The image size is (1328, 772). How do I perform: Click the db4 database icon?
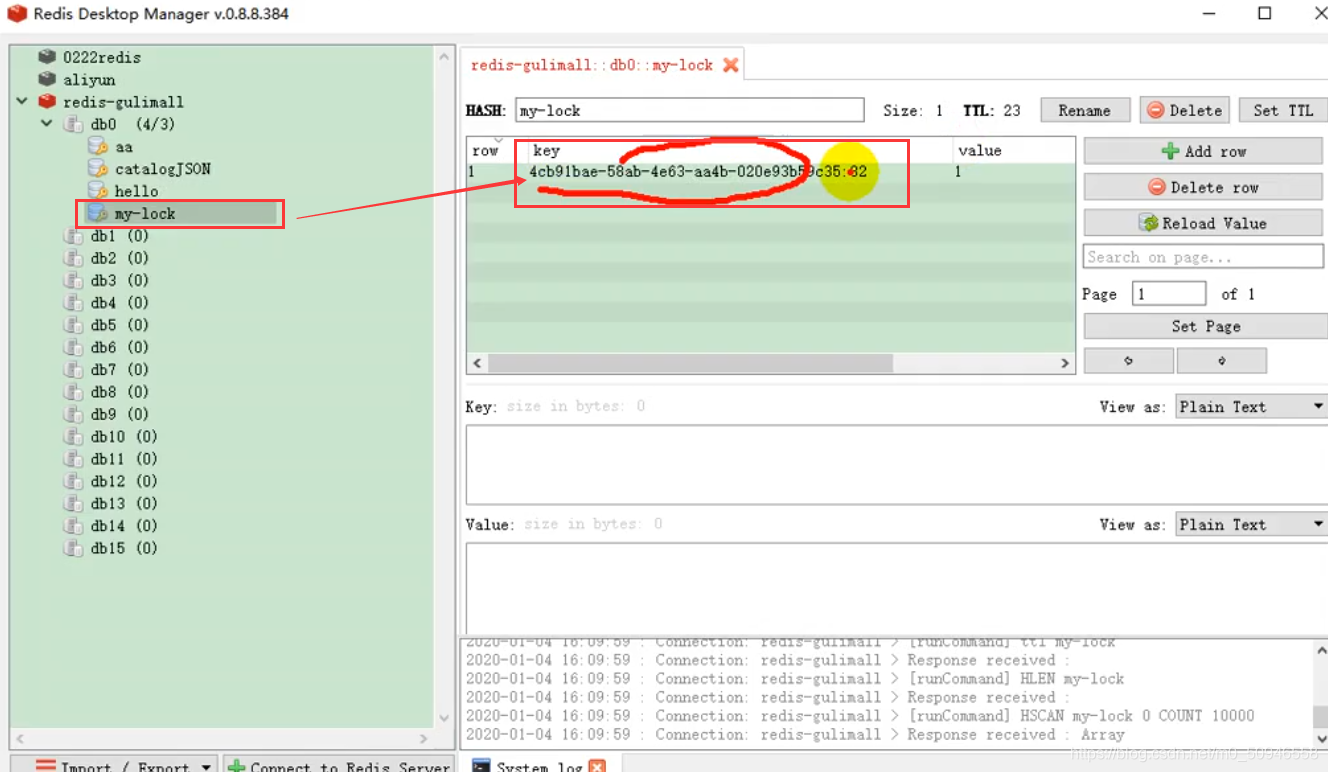tap(74, 302)
